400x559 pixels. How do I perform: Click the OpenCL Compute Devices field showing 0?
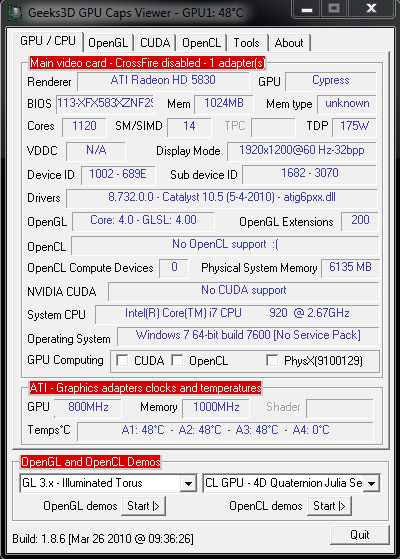[x=174, y=268]
